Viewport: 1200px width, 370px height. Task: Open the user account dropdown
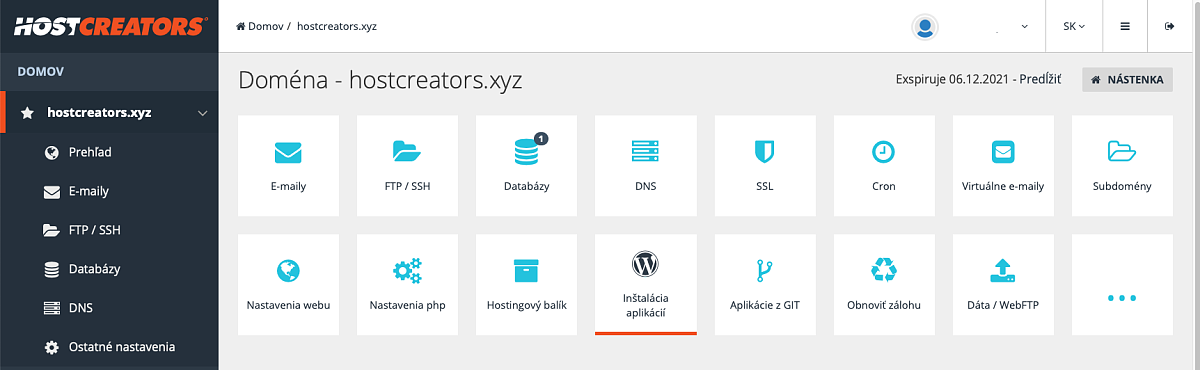pyautogui.click(x=970, y=27)
